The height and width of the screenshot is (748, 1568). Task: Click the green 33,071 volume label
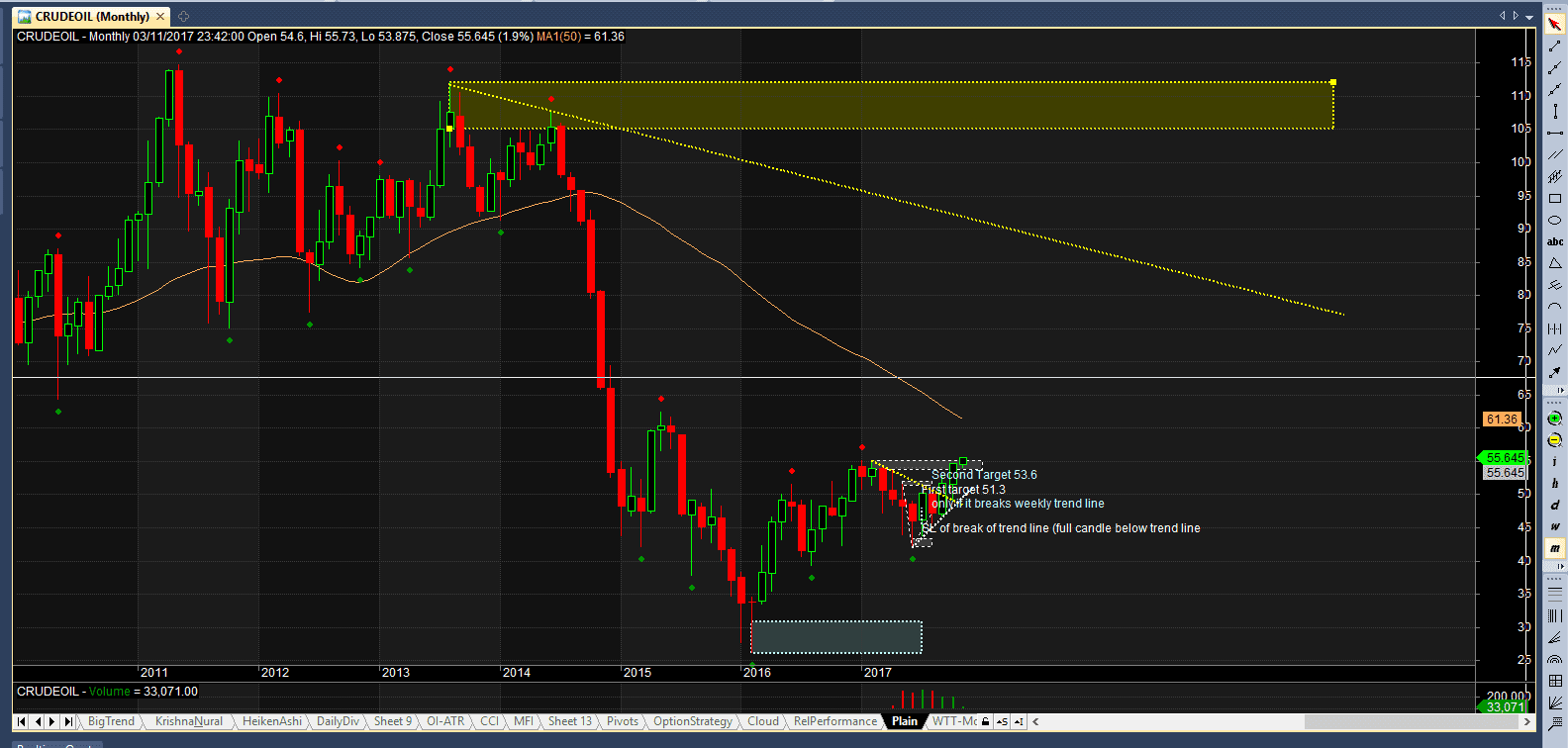pos(1504,706)
